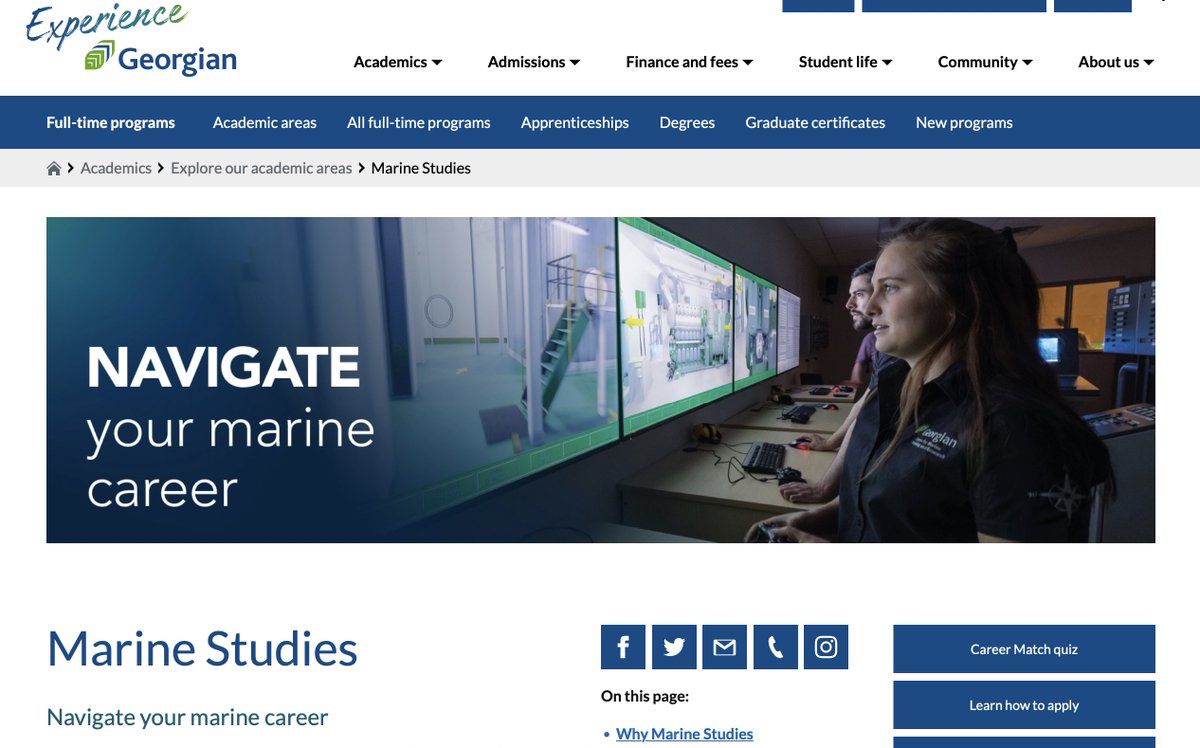Open All full-time programs tab

419,123
